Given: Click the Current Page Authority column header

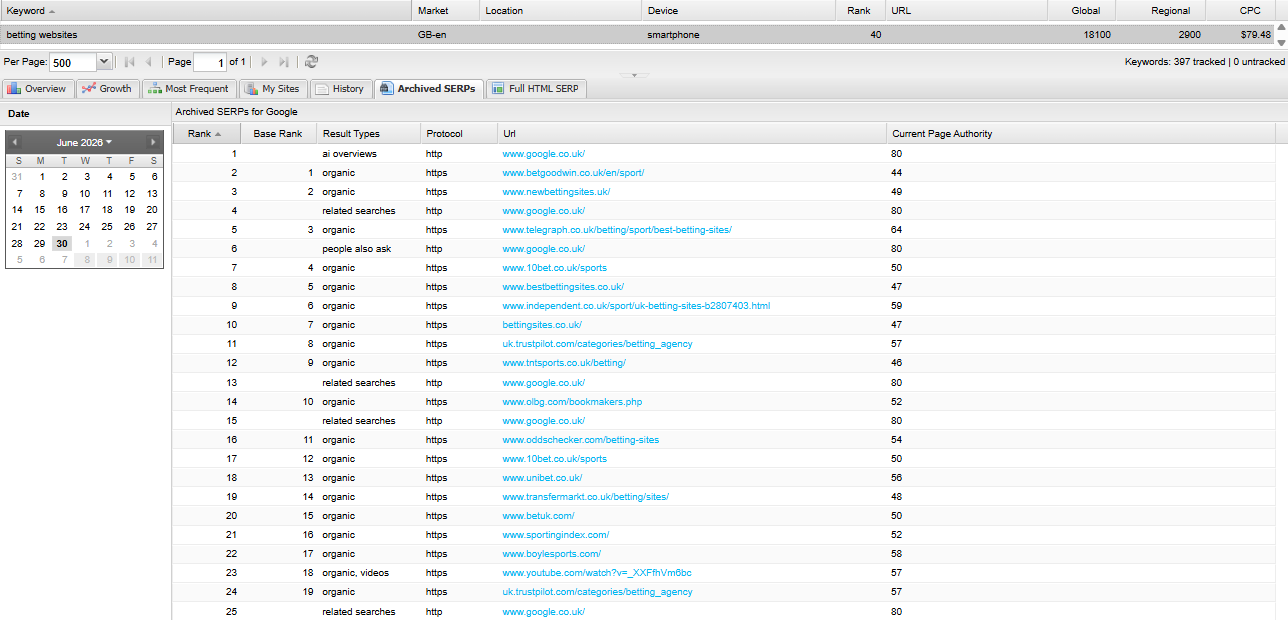Looking at the screenshot, I should point(1081,133).
